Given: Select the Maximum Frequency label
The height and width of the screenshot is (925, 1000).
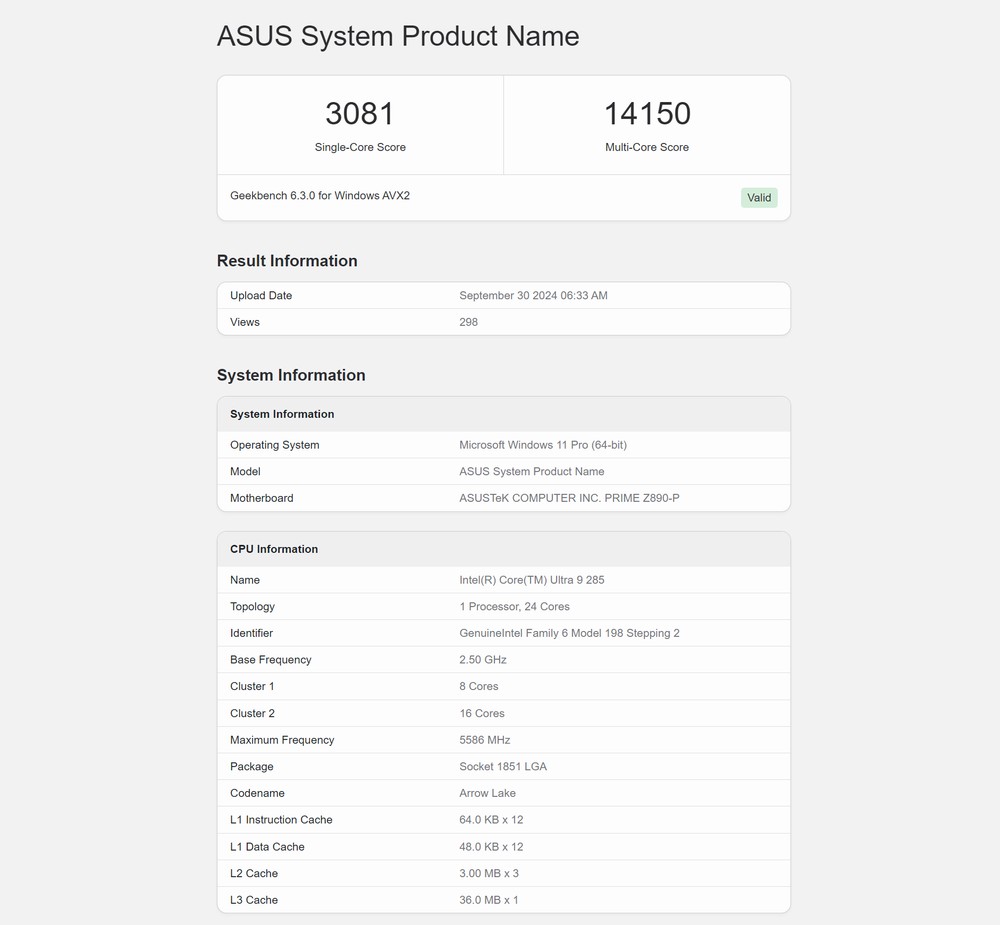Looking at the screenshot, I should coord(282,740).
